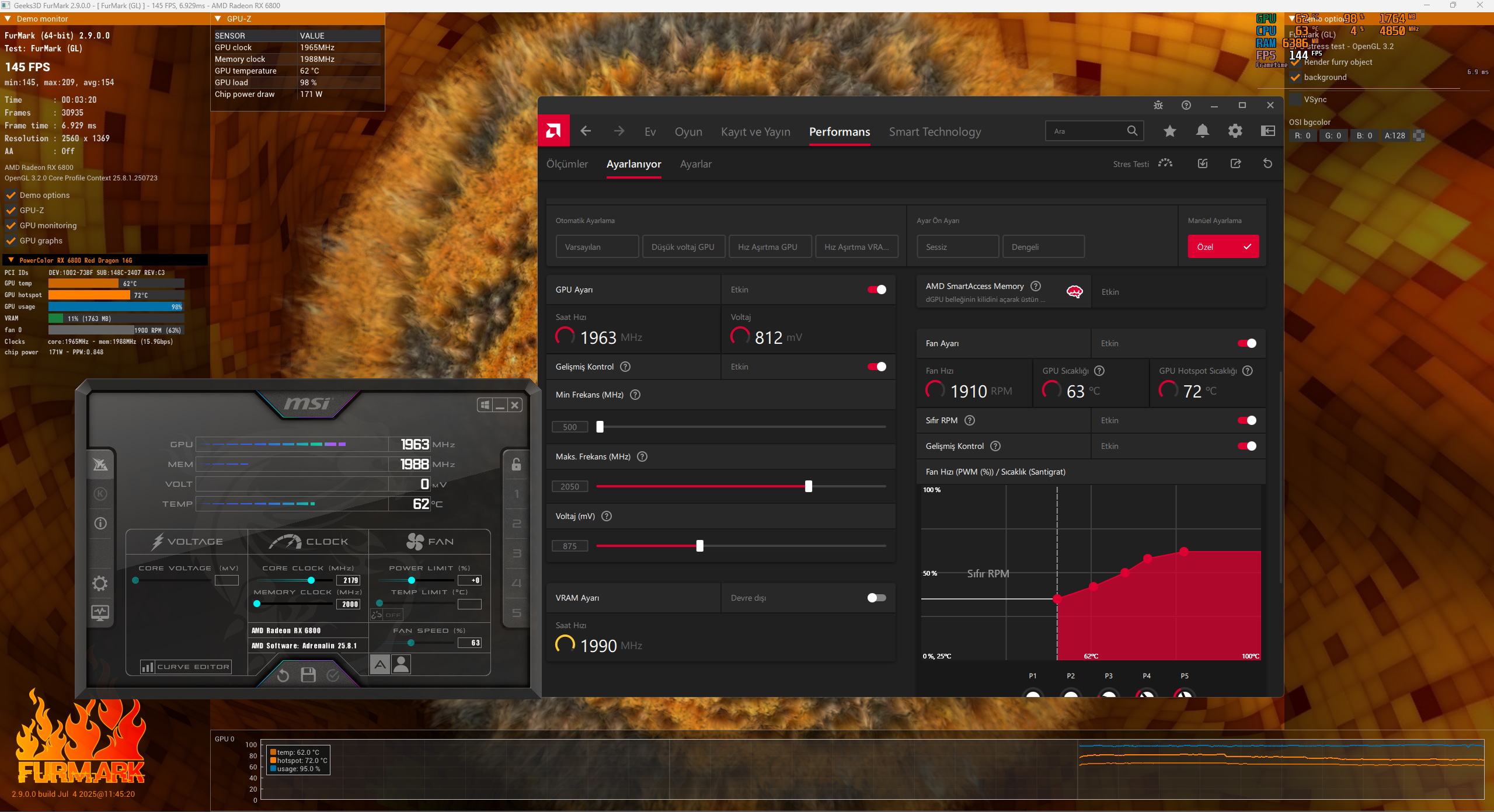
Task: Uncheck GPU graphs checkbox in FurMark
Action: click(11, 241)
